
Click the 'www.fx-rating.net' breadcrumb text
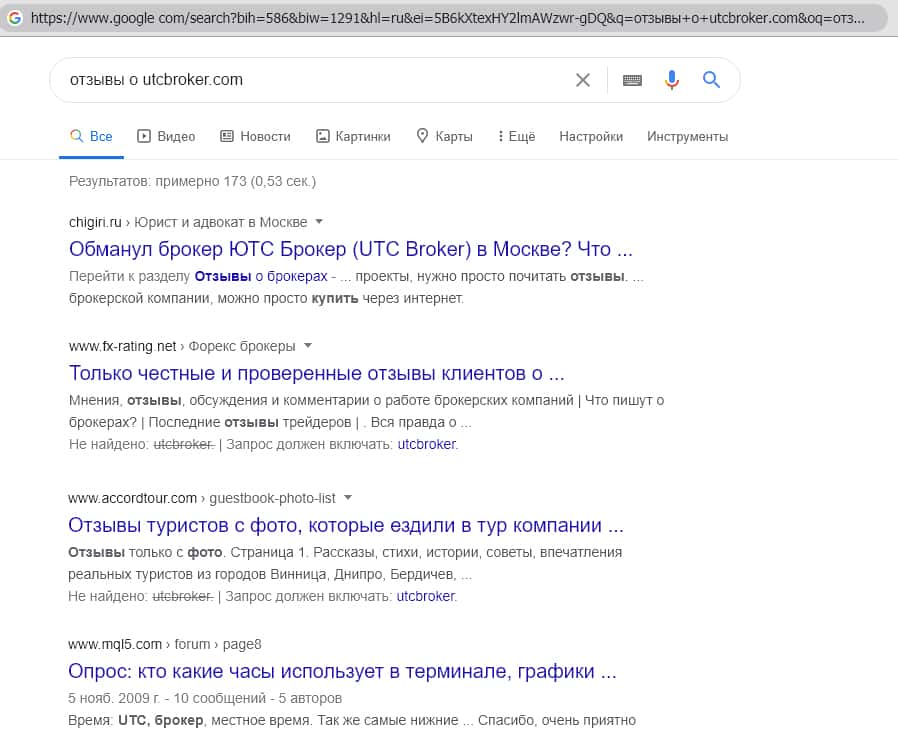point(123,346)
